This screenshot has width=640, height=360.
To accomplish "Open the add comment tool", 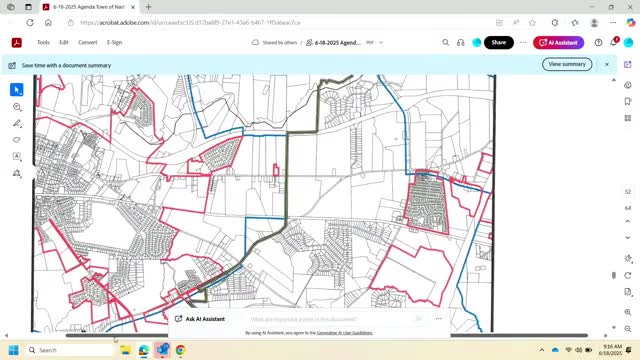I will click(17, 107).
